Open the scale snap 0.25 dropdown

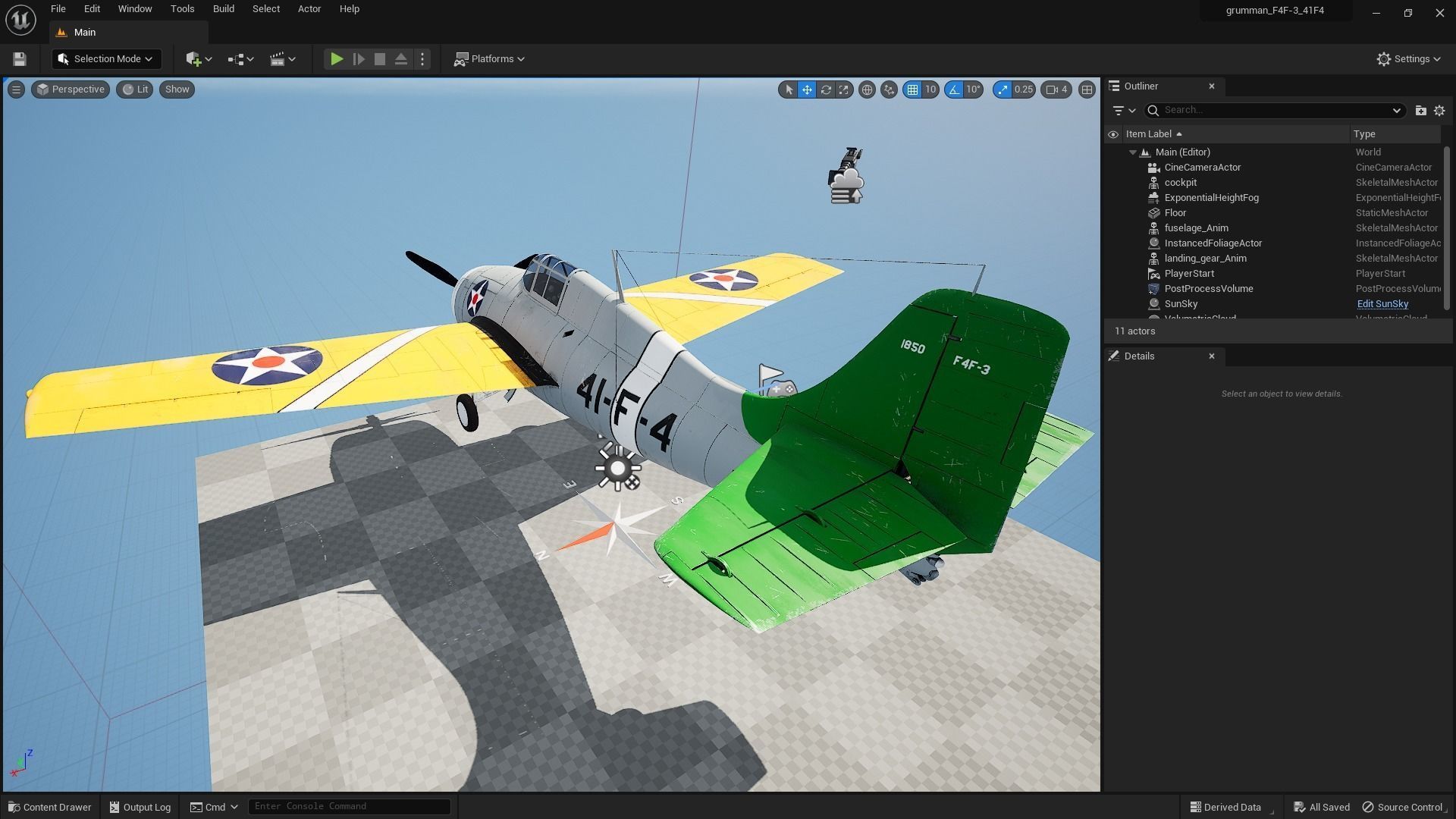(x=1024, y=89)
